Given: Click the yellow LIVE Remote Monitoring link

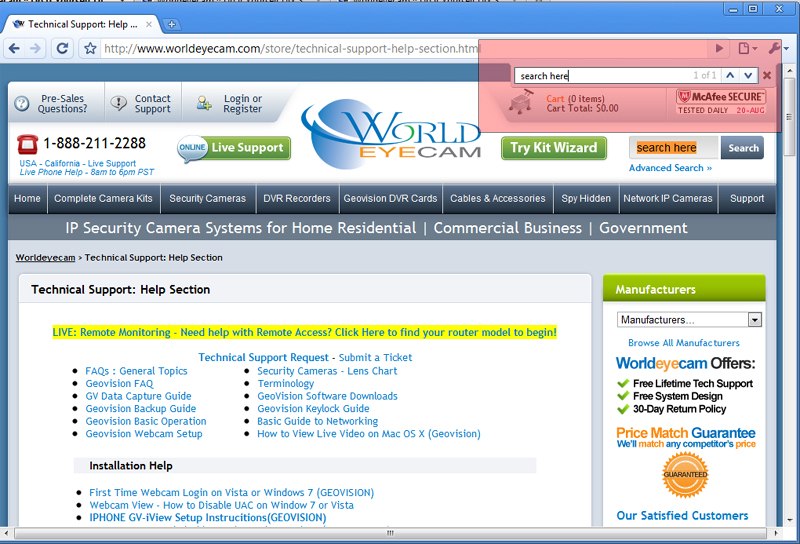Looking at the screenshot, I should pos(305,333).
